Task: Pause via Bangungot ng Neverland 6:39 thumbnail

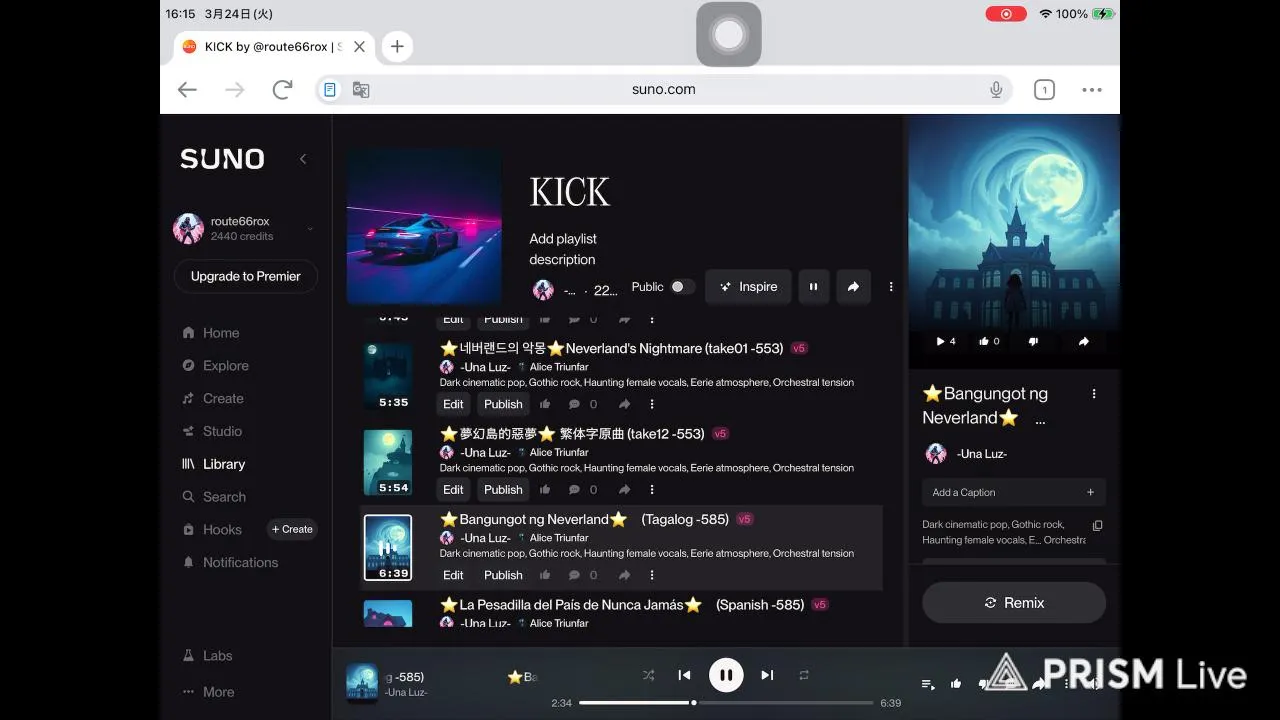Action: click(x=388, y=548)
